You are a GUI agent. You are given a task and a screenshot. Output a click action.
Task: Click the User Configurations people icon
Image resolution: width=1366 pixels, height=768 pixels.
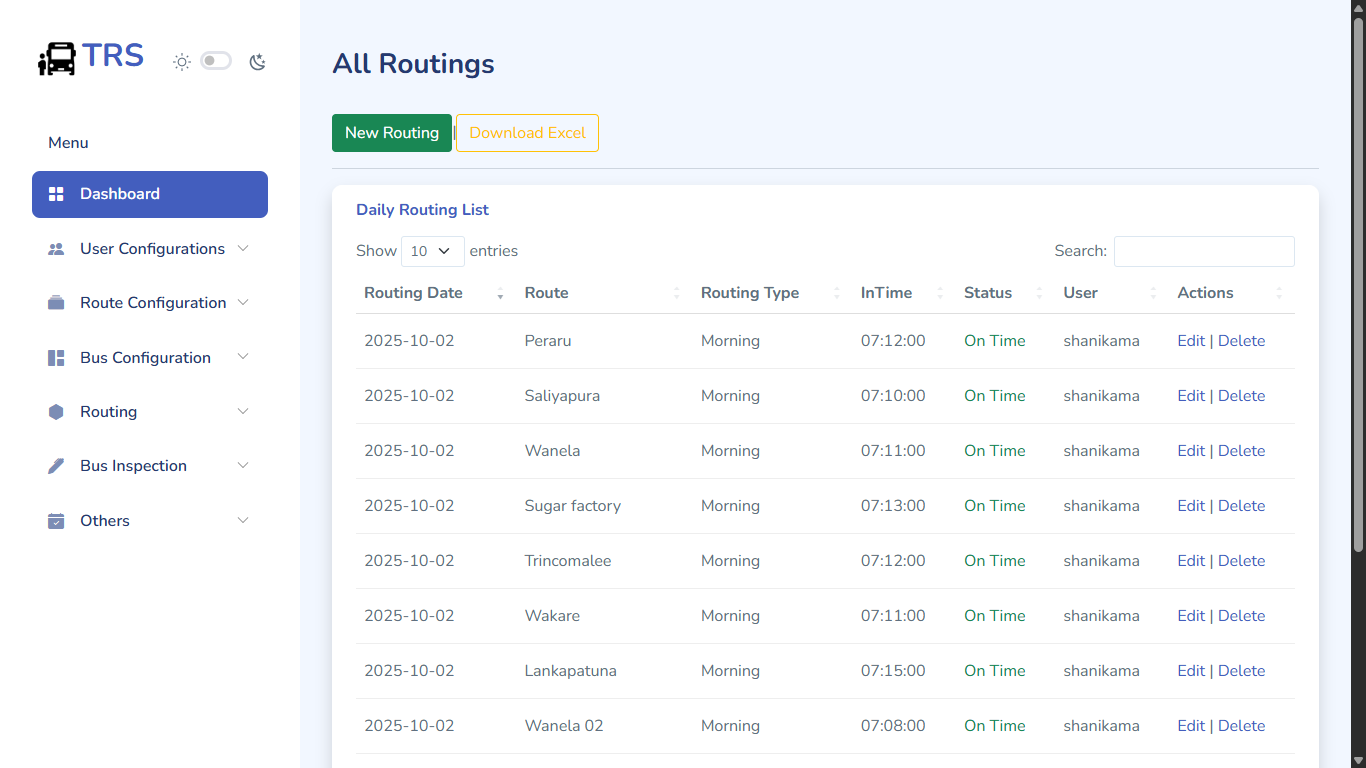point(56,249)
